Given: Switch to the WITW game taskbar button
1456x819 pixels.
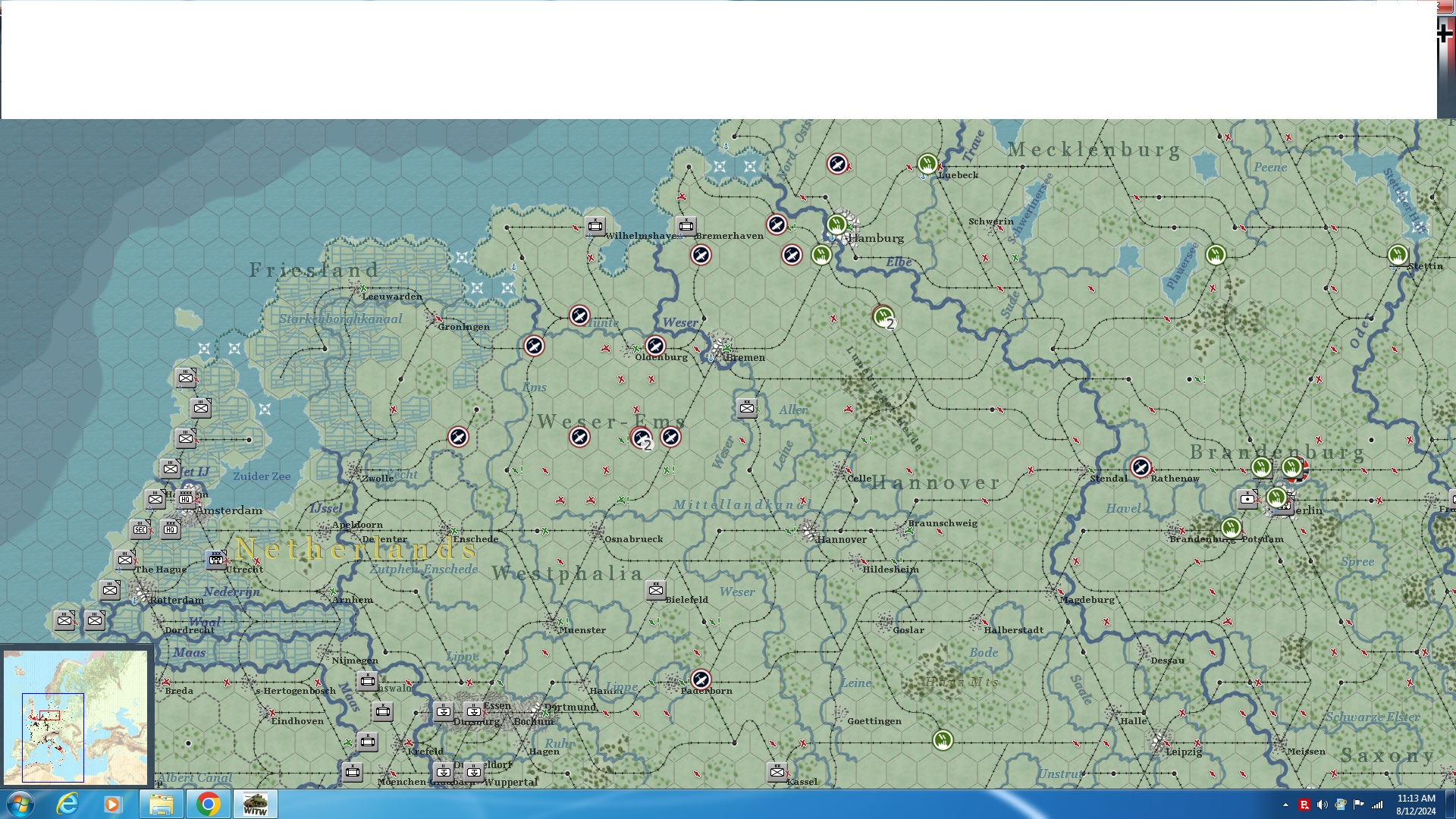Looking at the screenshot, I should point(255,804).
